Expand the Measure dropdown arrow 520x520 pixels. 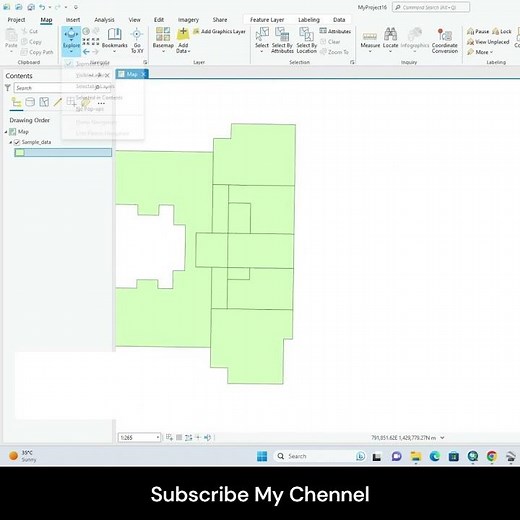[370, 51]
